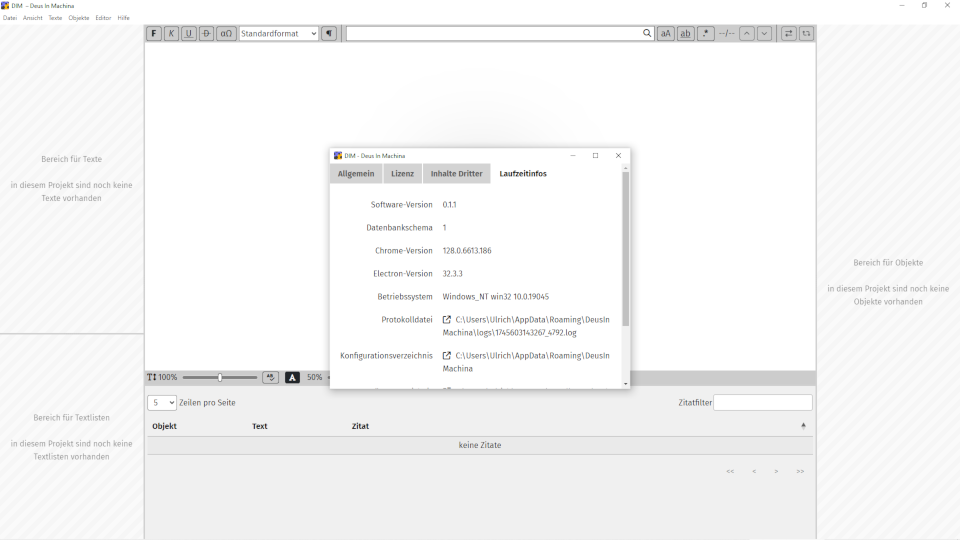The image size is (960, 540).
Task: Switch to the Allgemein tab
Action: (356, 174)
